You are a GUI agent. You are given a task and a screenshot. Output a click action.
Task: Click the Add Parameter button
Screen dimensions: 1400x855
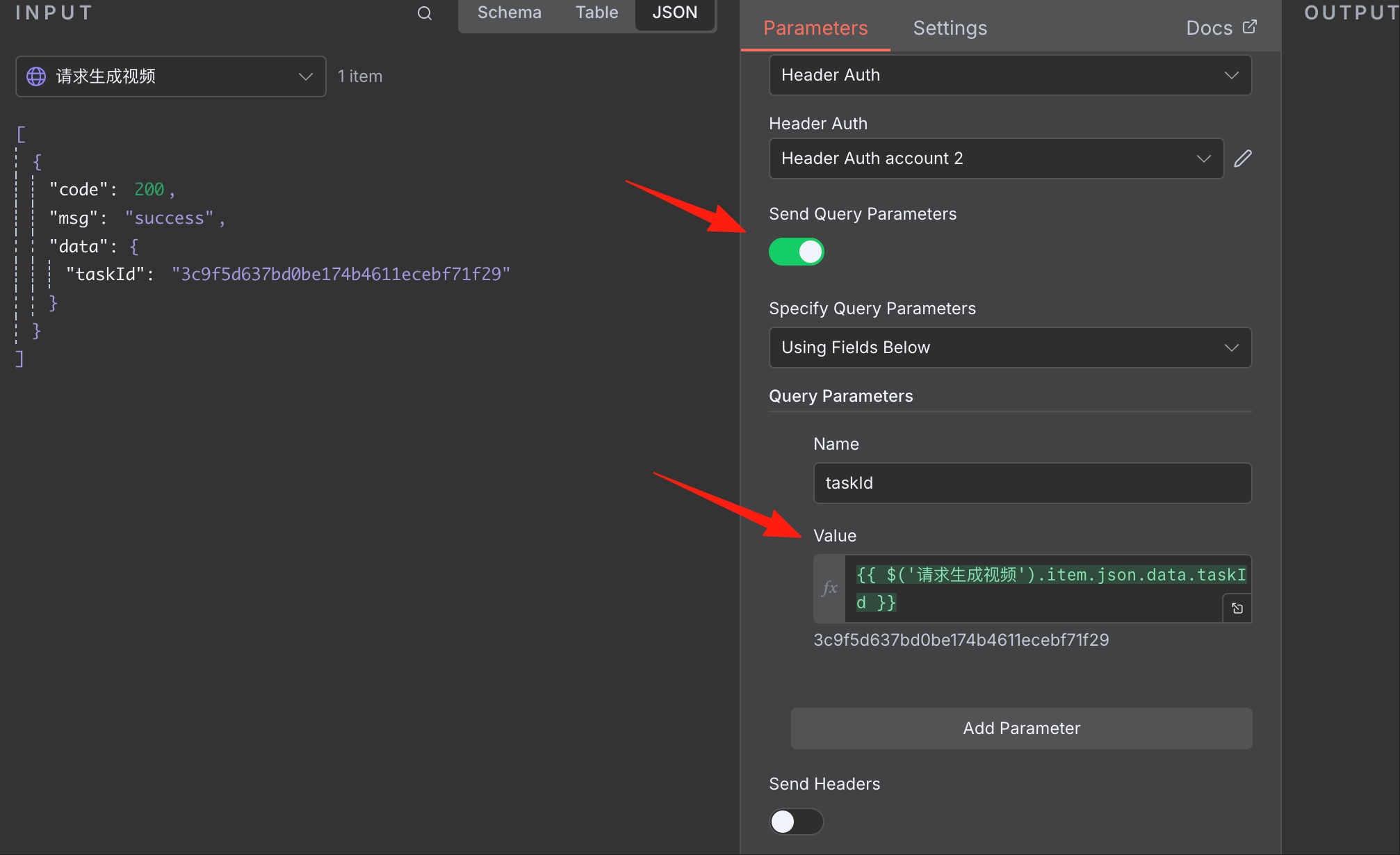[1021, 728]
